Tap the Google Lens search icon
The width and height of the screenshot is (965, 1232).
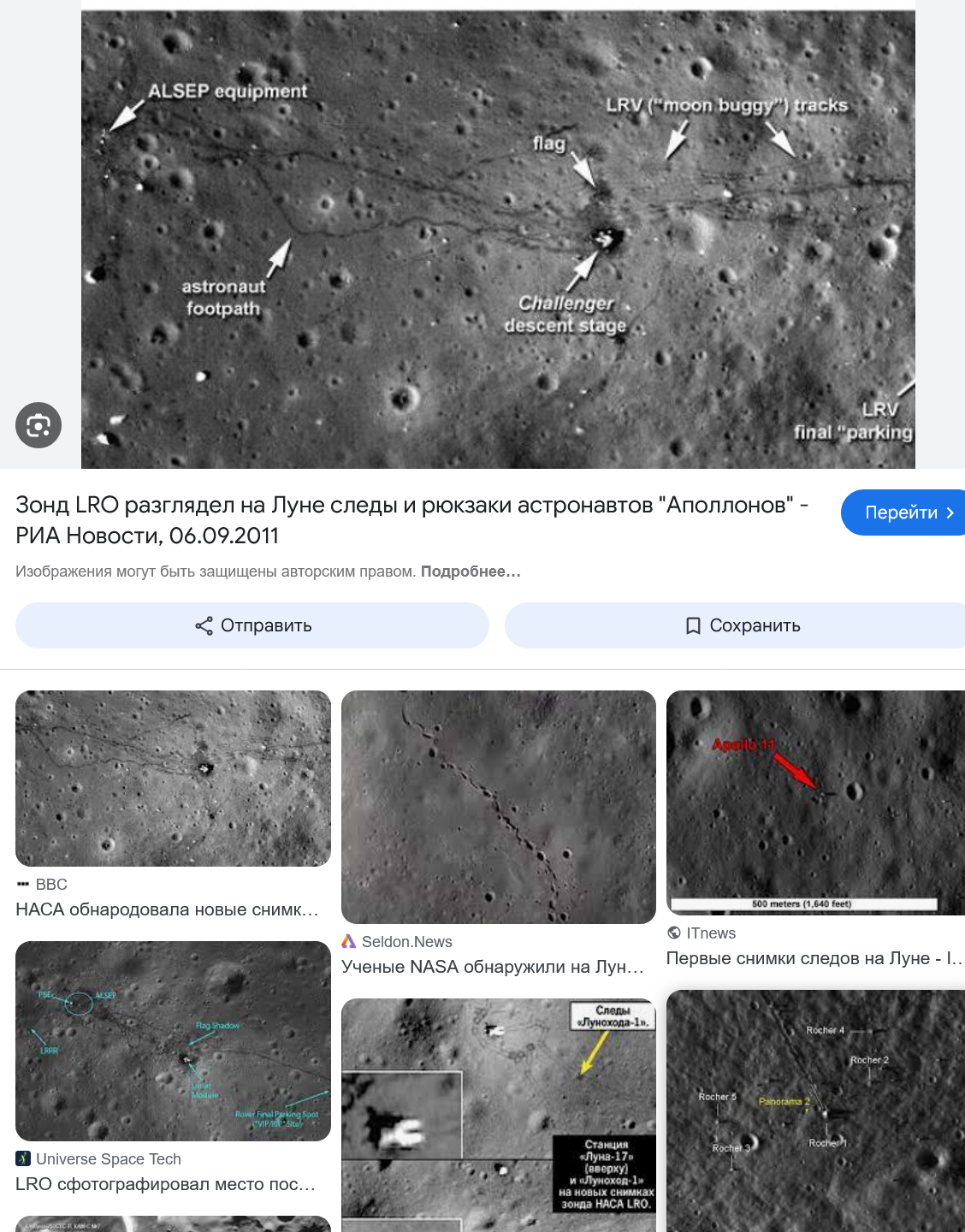38,425
